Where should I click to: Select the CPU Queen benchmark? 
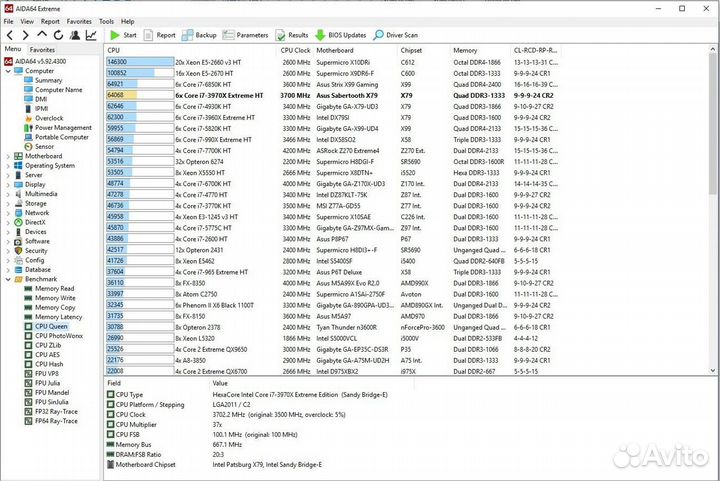51,326
